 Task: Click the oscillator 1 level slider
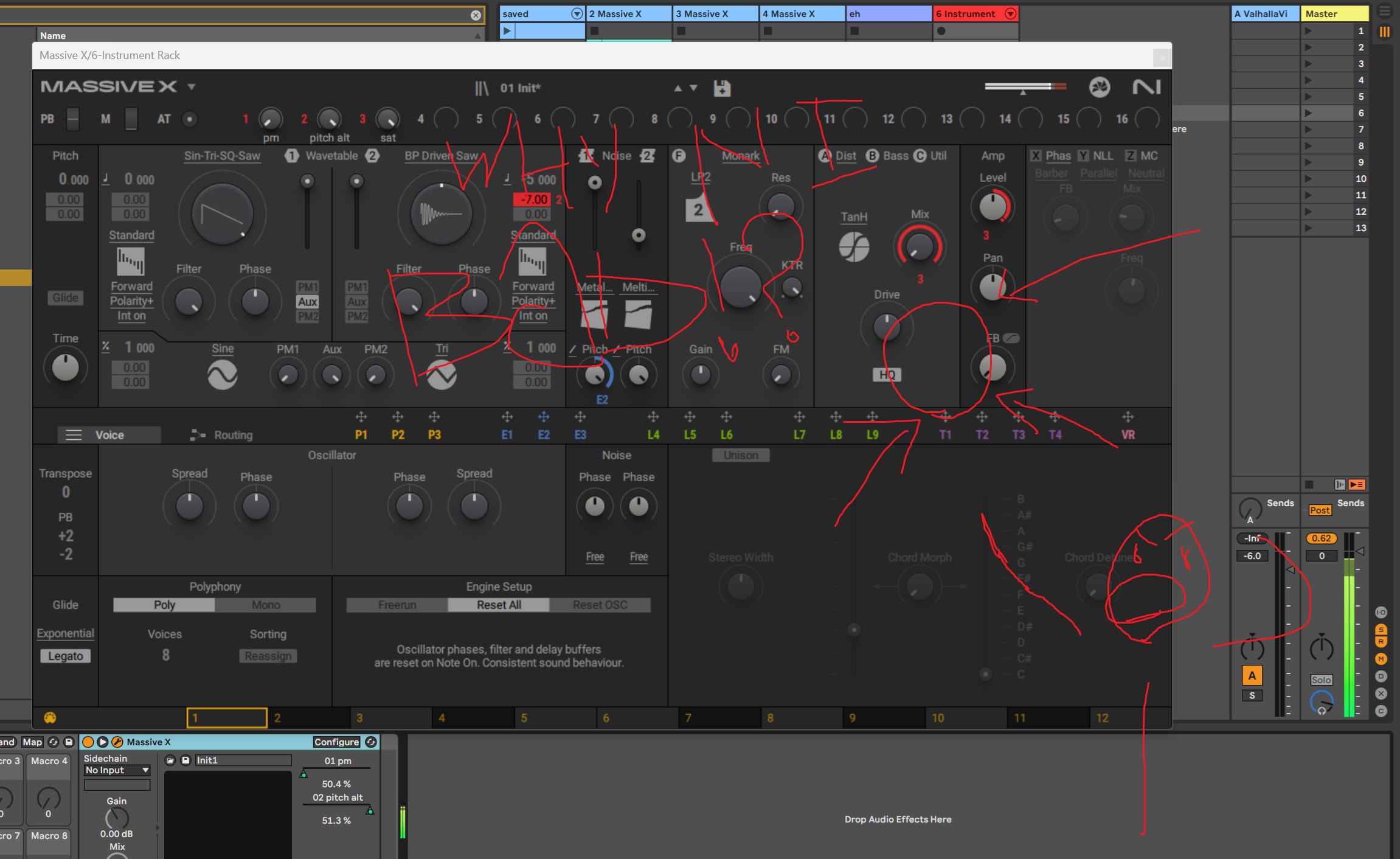pos(308,211)
